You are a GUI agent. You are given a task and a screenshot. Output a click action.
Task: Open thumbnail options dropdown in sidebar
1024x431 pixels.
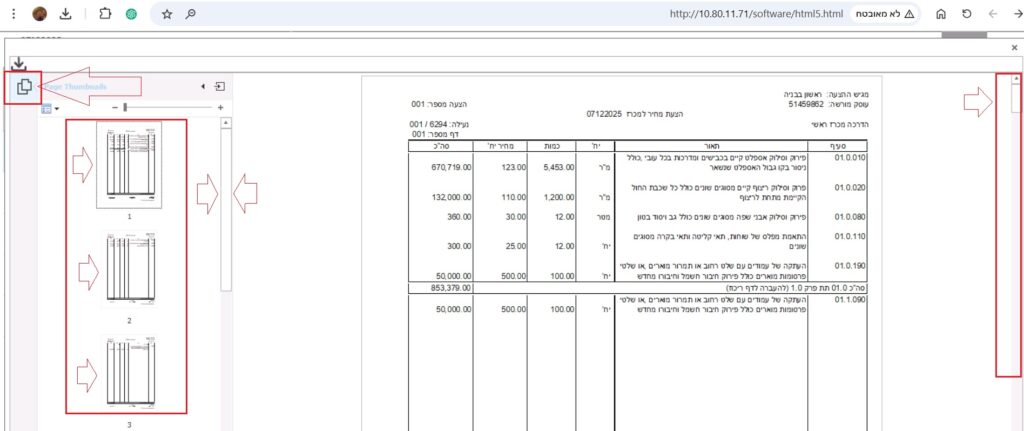pos(50,108)
